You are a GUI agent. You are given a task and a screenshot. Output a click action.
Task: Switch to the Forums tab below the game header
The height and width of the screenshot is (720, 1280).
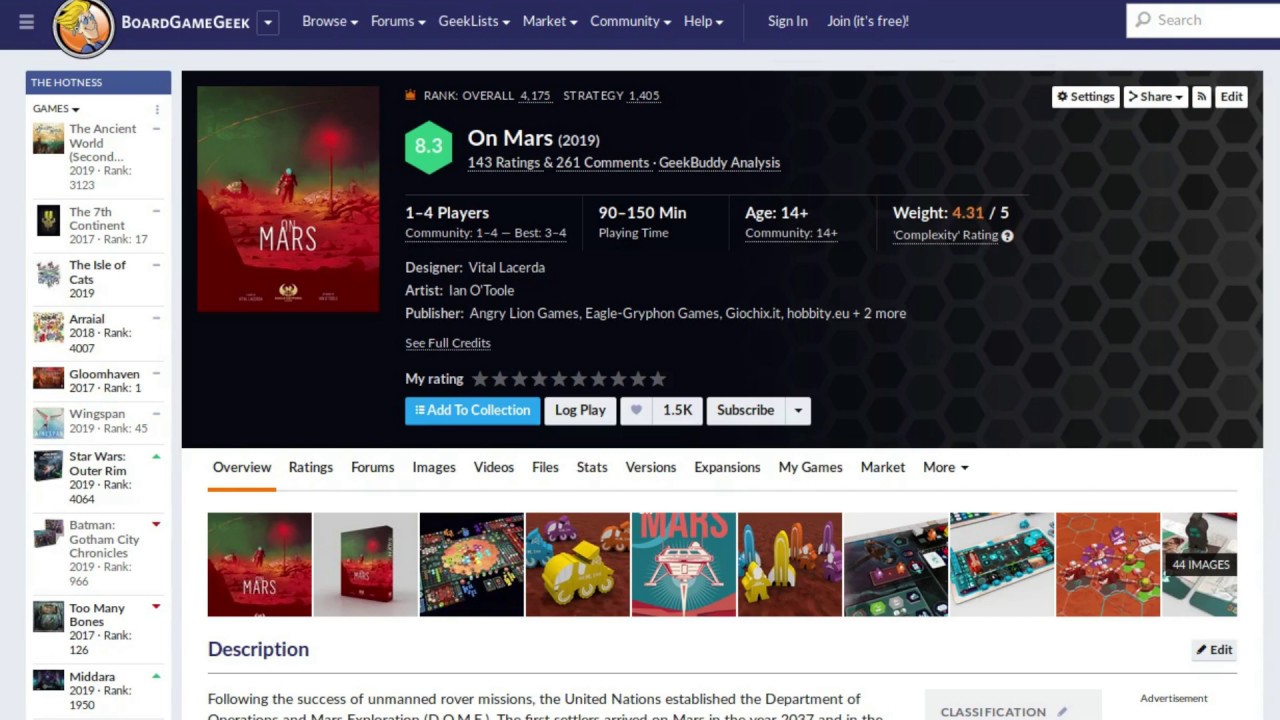(373, 467)
